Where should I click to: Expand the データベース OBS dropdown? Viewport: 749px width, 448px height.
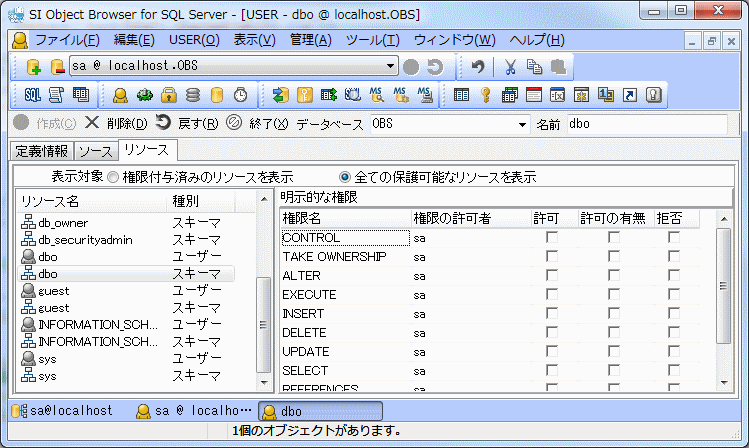click(x=522, y=124)
